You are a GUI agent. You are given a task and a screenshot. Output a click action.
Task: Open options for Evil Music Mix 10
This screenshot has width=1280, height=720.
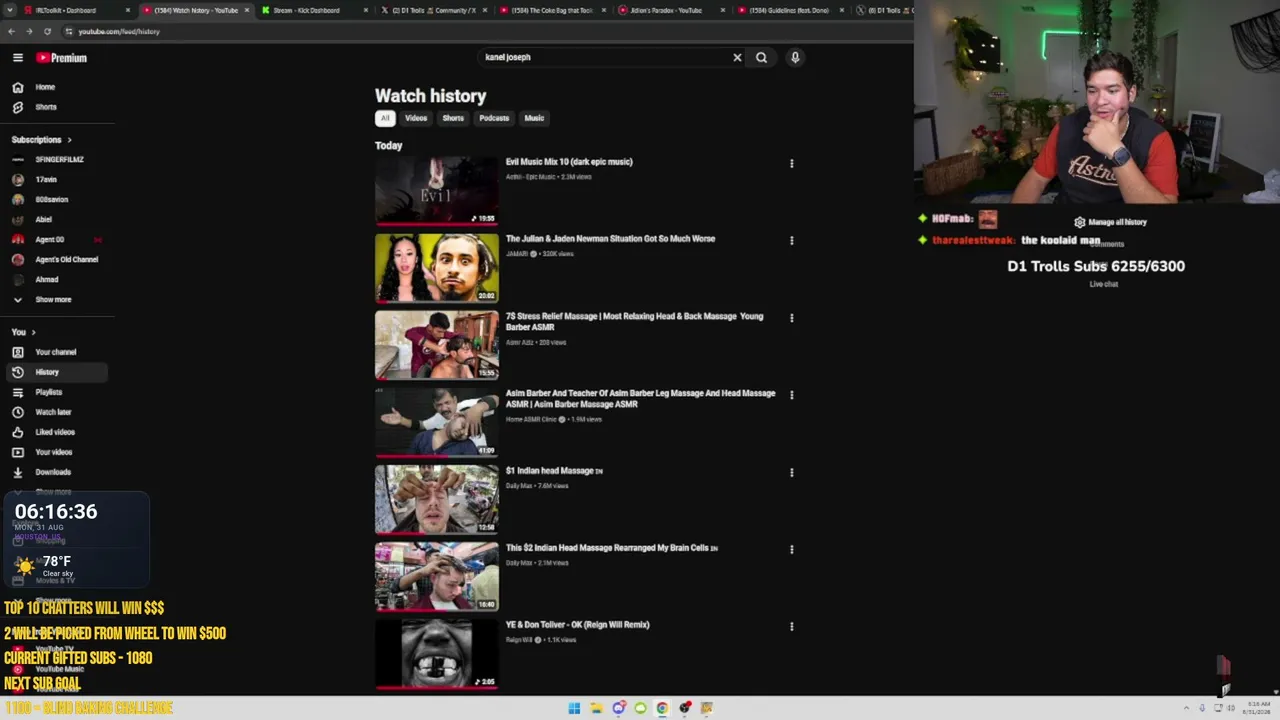(791, 163)
